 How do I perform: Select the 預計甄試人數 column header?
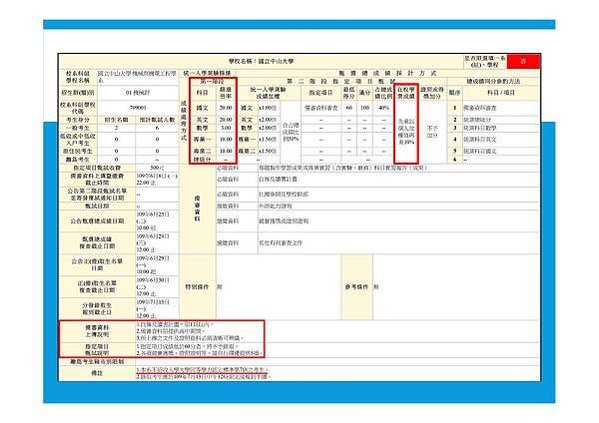click(x=157, y=120)
